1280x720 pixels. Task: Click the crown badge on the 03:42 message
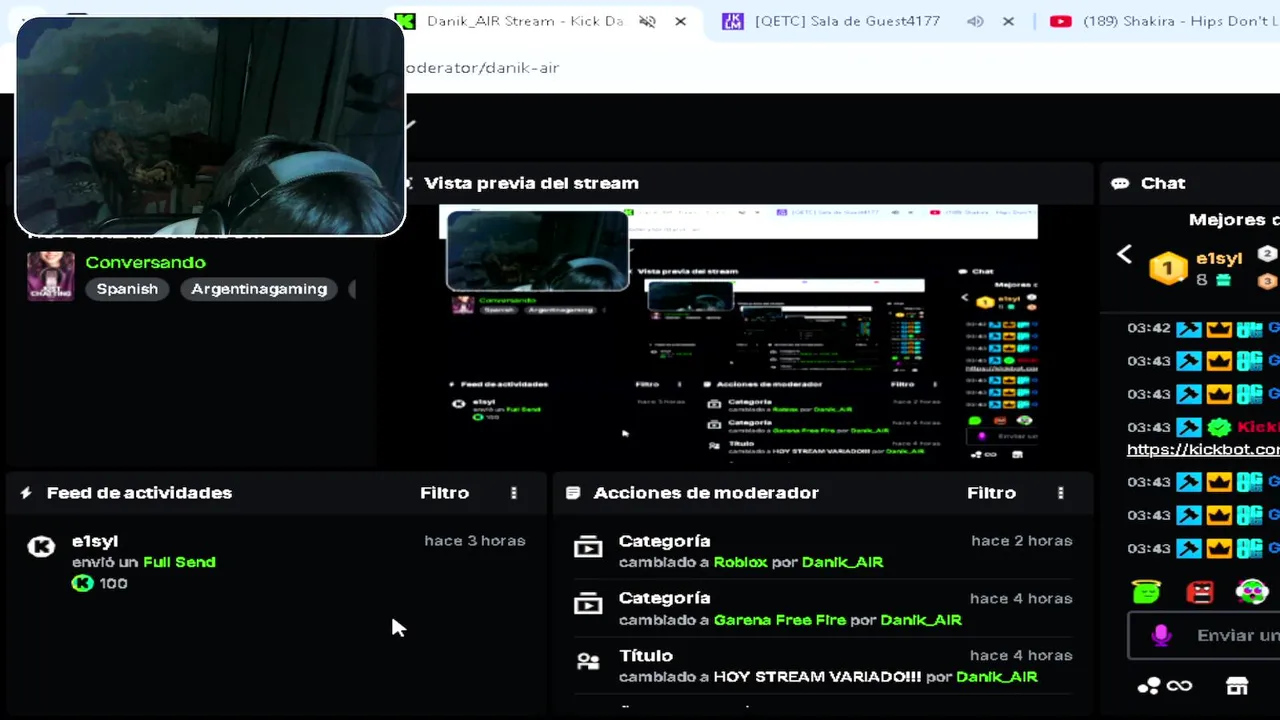1218,329
